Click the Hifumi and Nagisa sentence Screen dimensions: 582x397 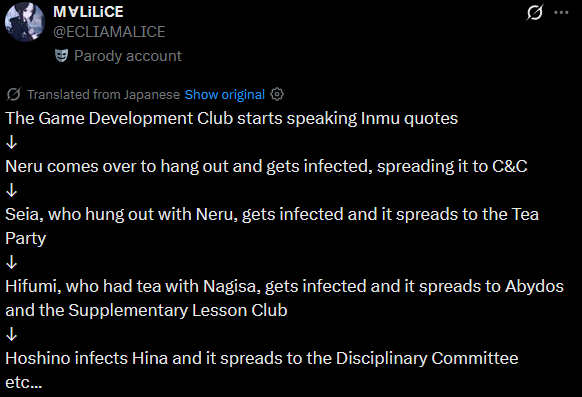click(284, 298)
